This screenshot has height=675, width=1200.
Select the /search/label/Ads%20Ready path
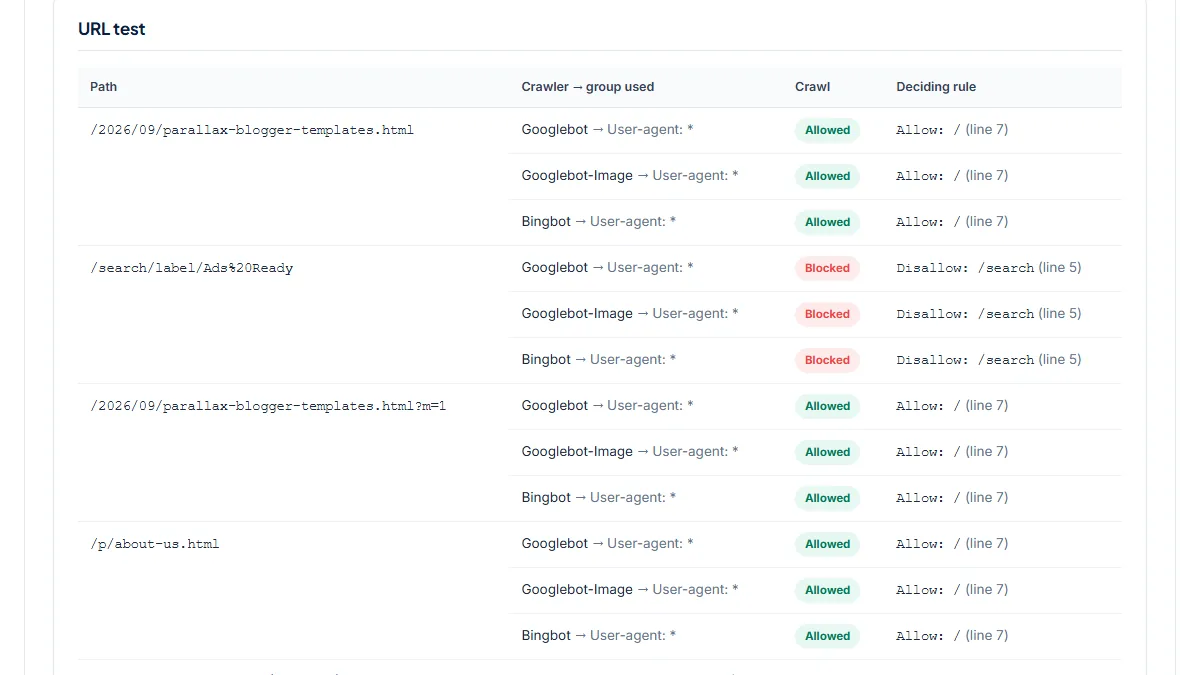point(192,268)
